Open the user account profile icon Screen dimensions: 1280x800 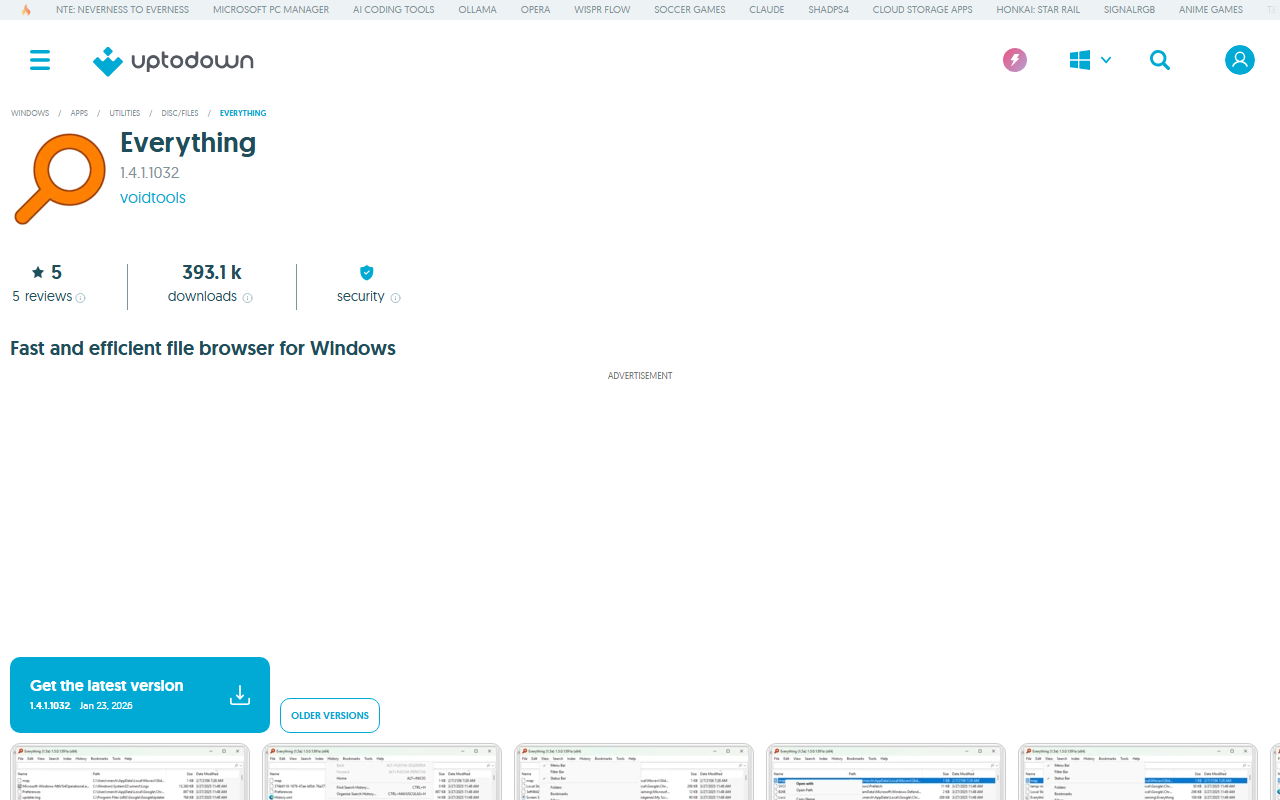point(1240,60)
